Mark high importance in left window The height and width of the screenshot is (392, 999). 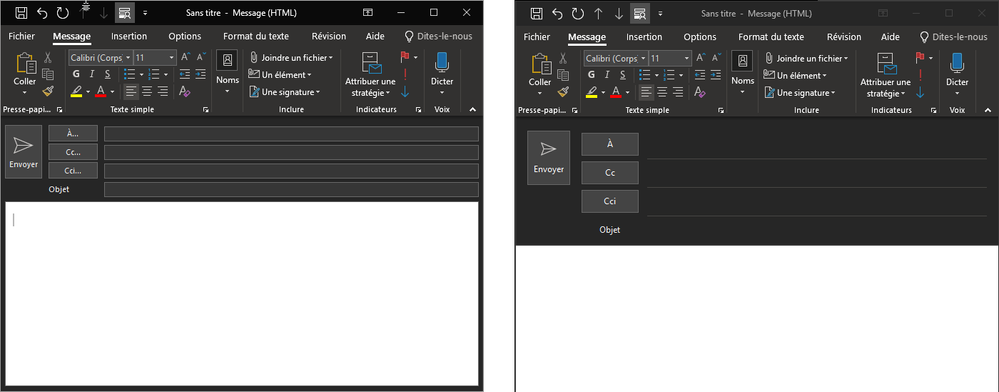[405, 74]
